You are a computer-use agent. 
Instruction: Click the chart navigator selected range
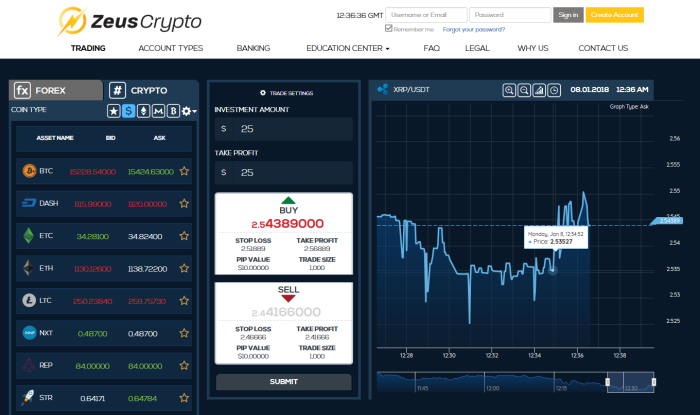(x=630, y=382)
